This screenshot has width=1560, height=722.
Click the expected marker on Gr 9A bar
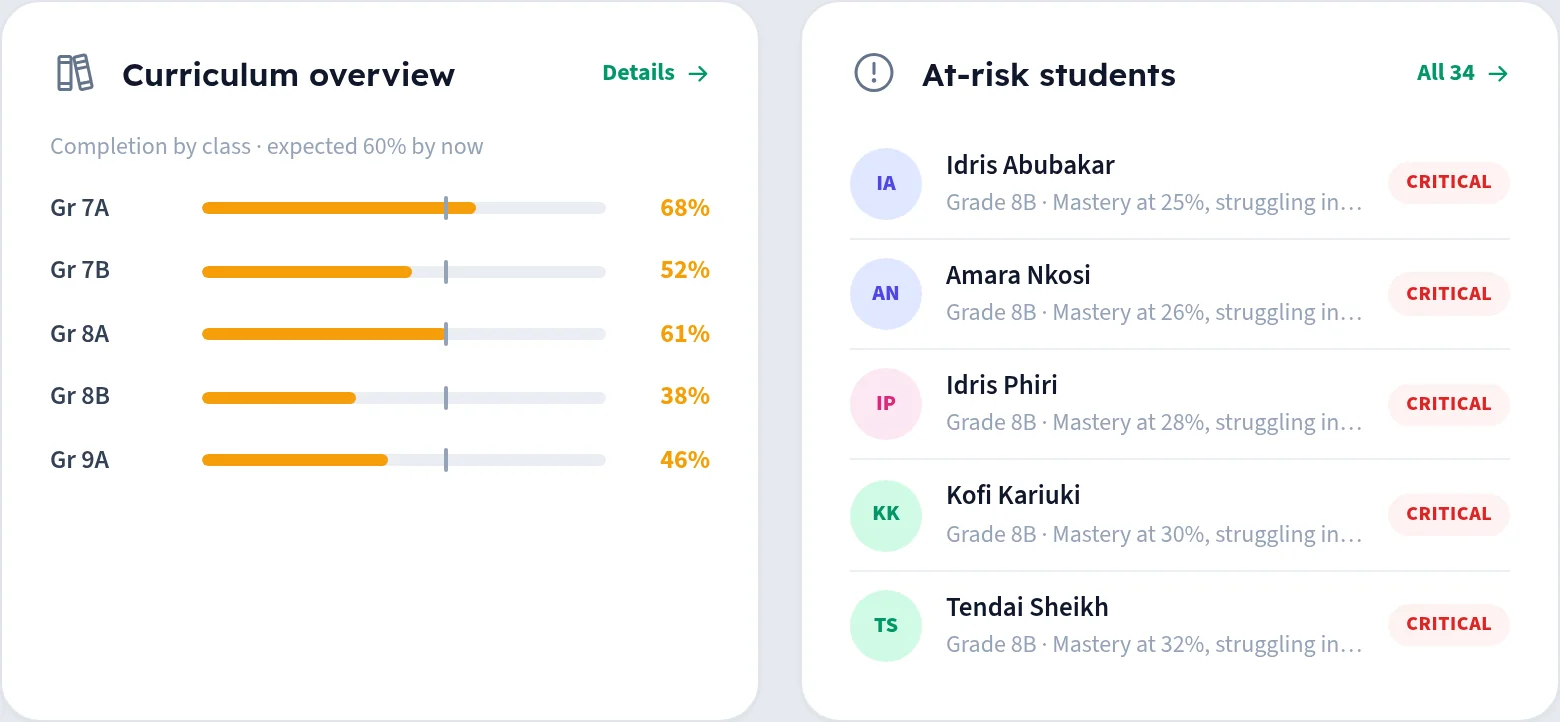pyautogui.click(x=446, y=460)
